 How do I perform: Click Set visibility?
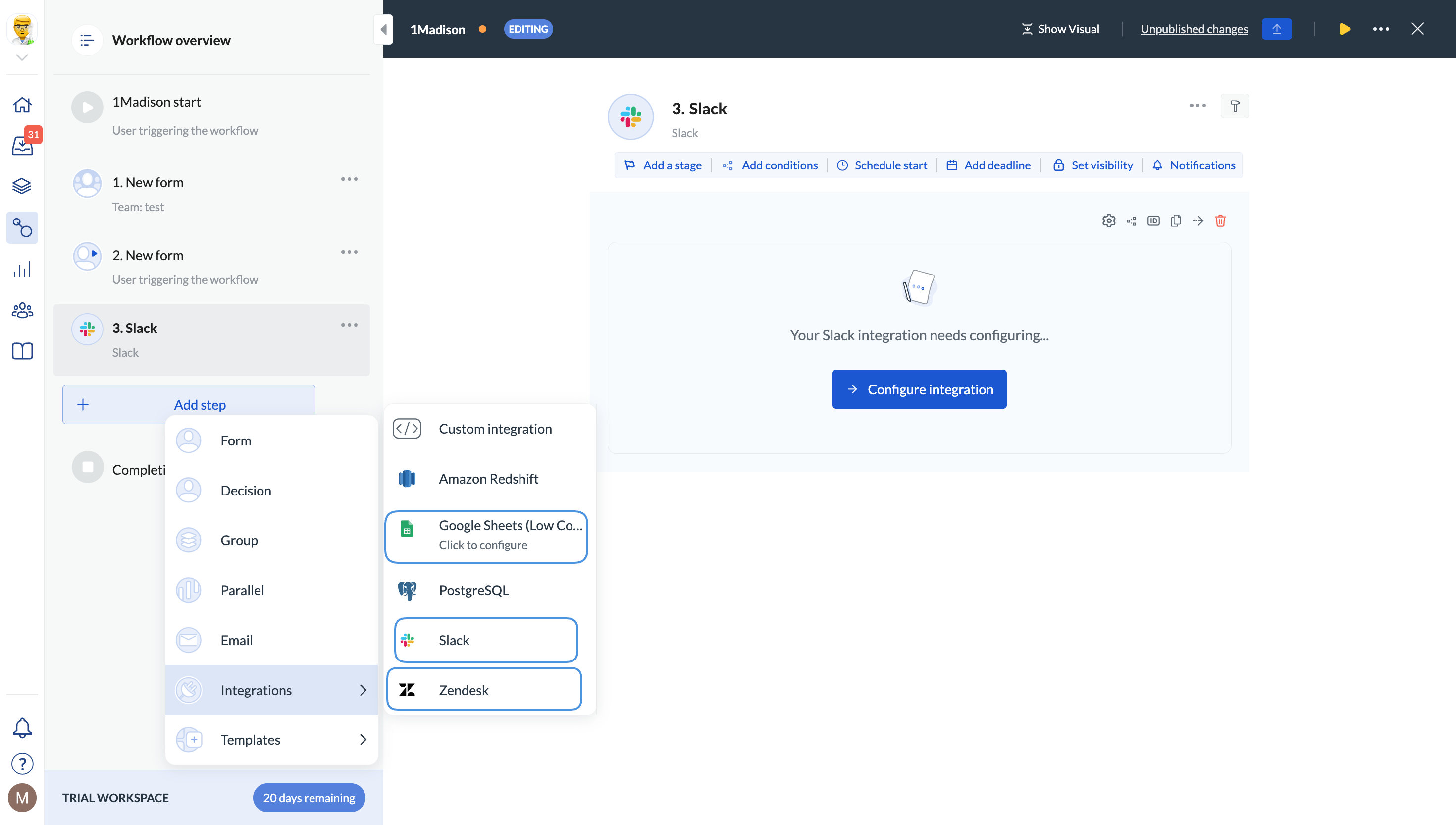tap(1093, 165)
